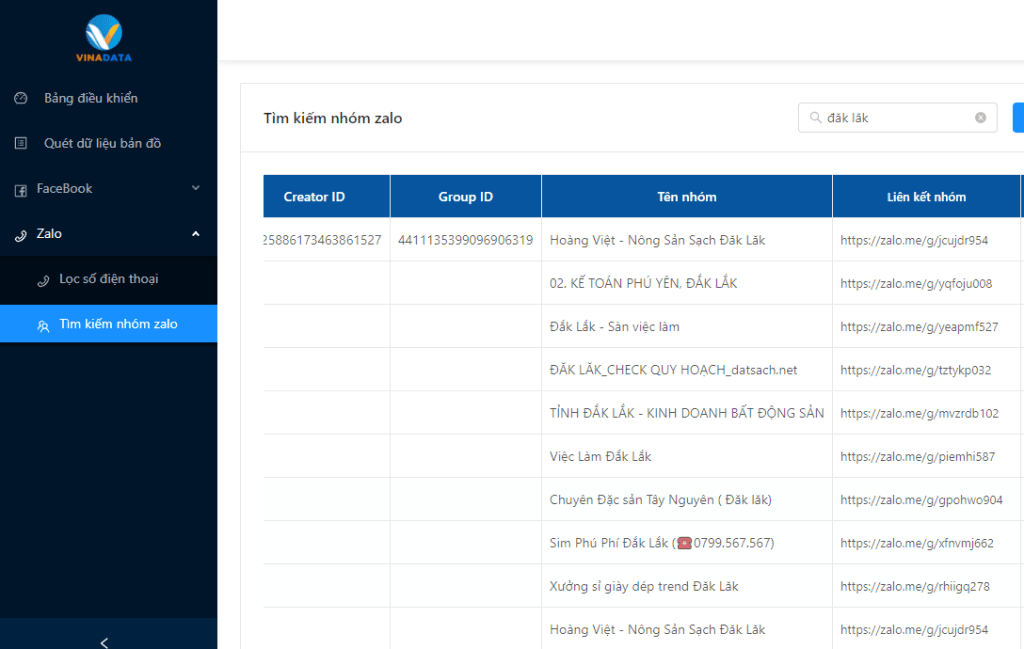The width and height of the screenshot is (1024, 649).
Task: Click the Facebook logo icon in sidebar
Action: [x=20, y=189]
